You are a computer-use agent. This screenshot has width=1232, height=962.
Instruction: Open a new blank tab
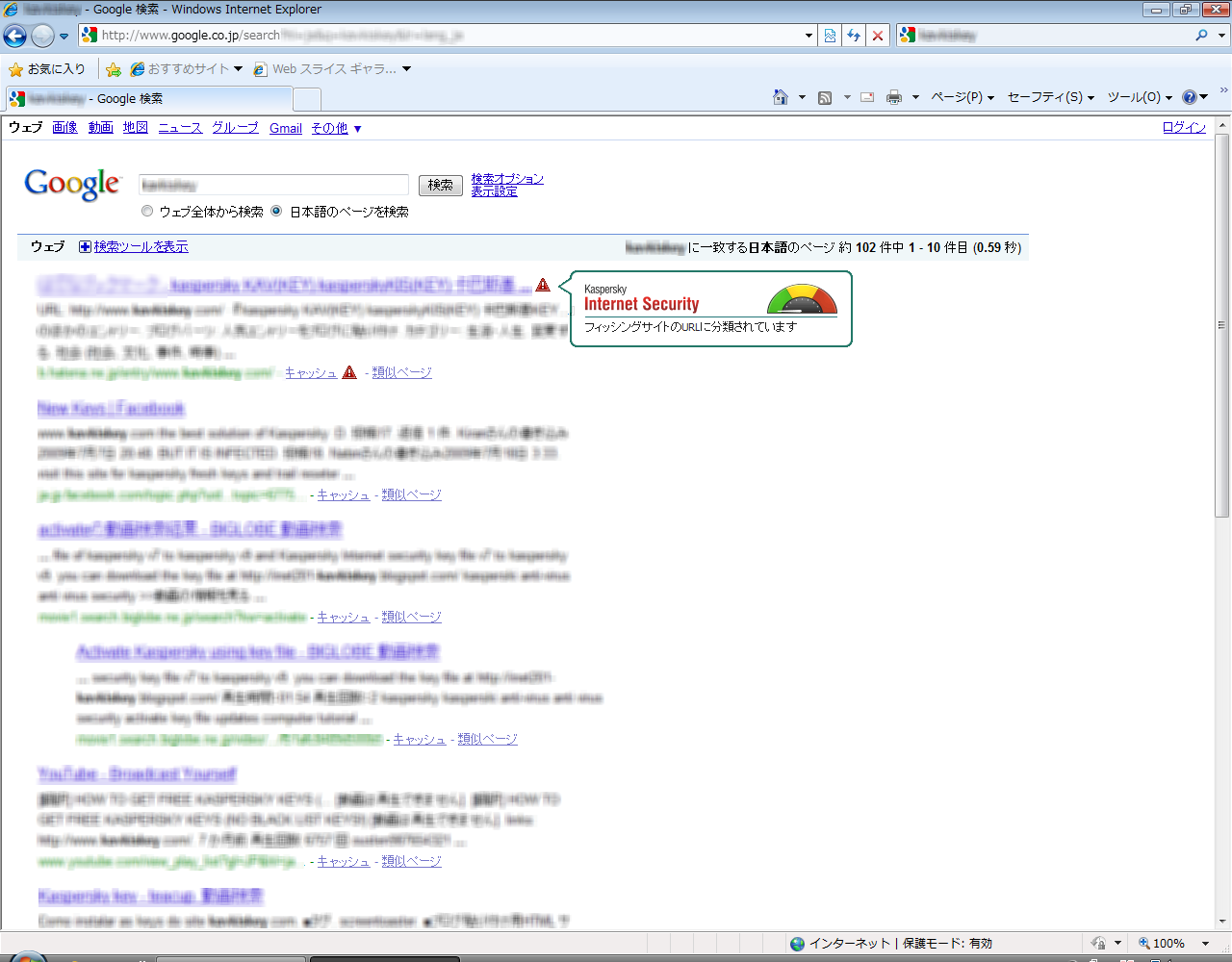point(306,99)
